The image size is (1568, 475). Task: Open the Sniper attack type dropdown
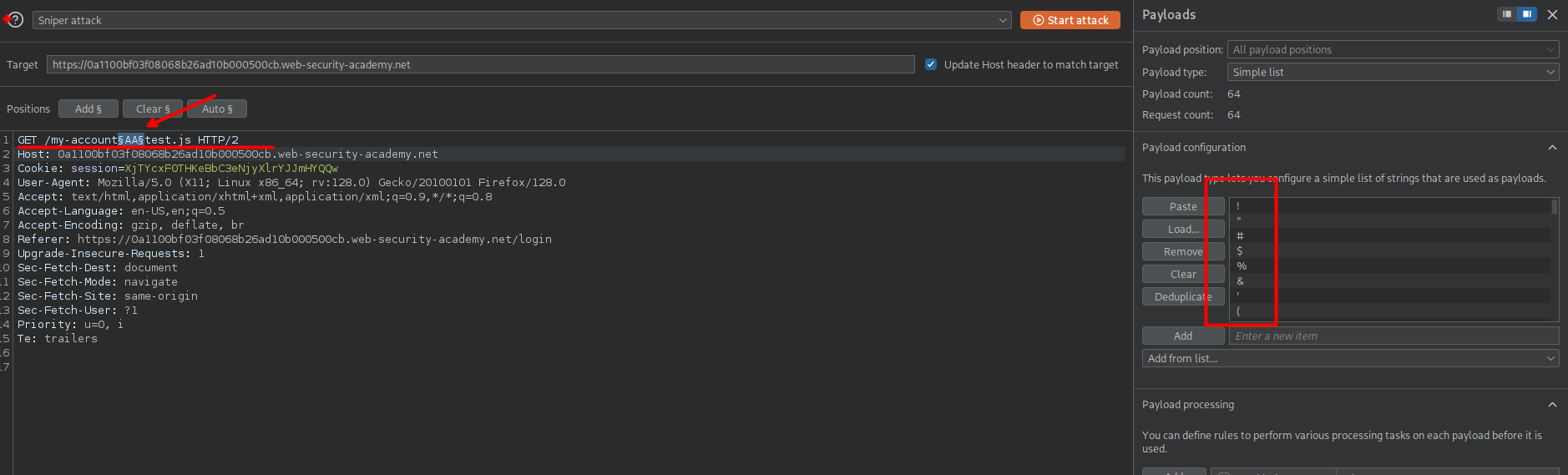pos(521,20)
